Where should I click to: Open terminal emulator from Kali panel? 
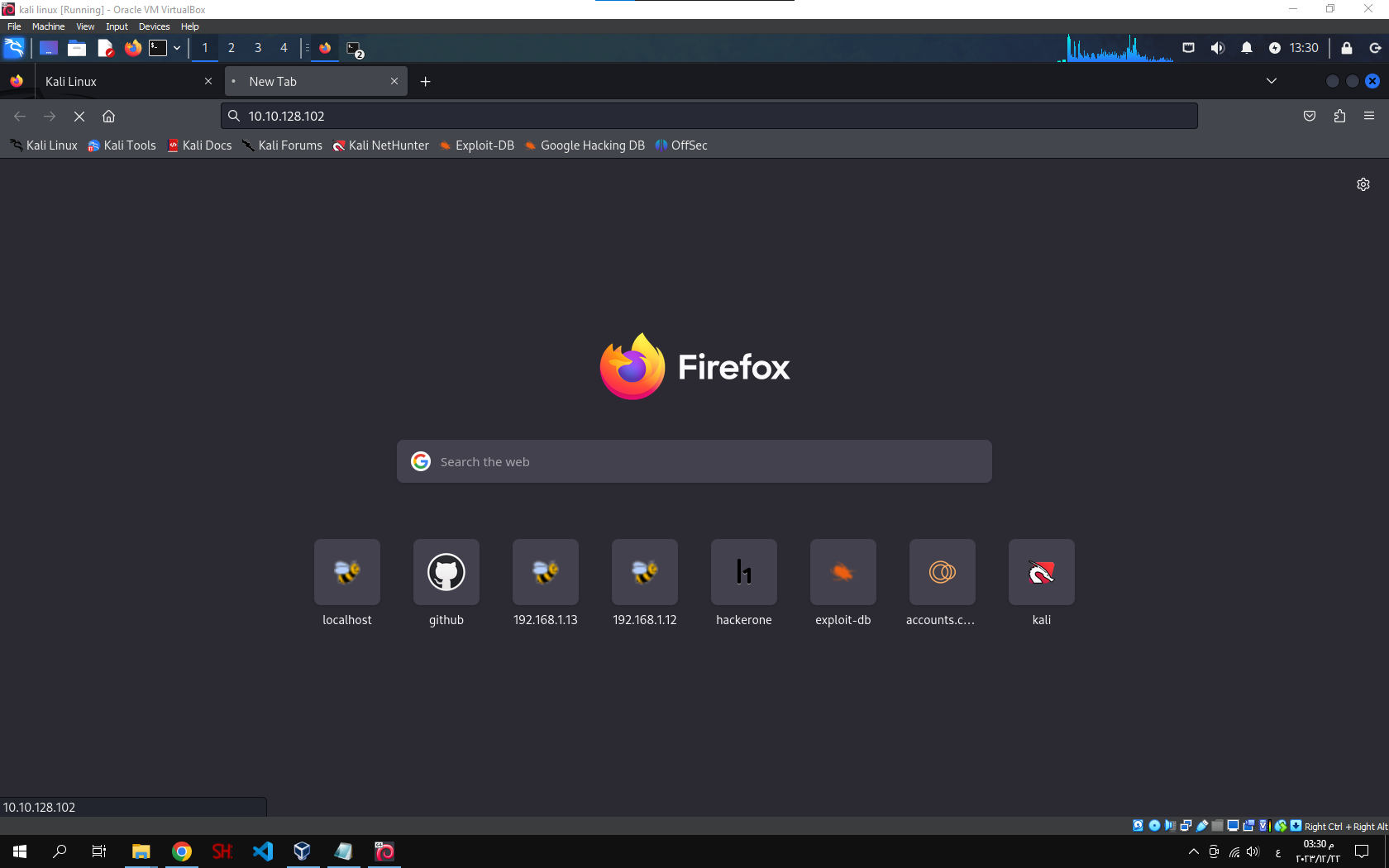(158, 48)
